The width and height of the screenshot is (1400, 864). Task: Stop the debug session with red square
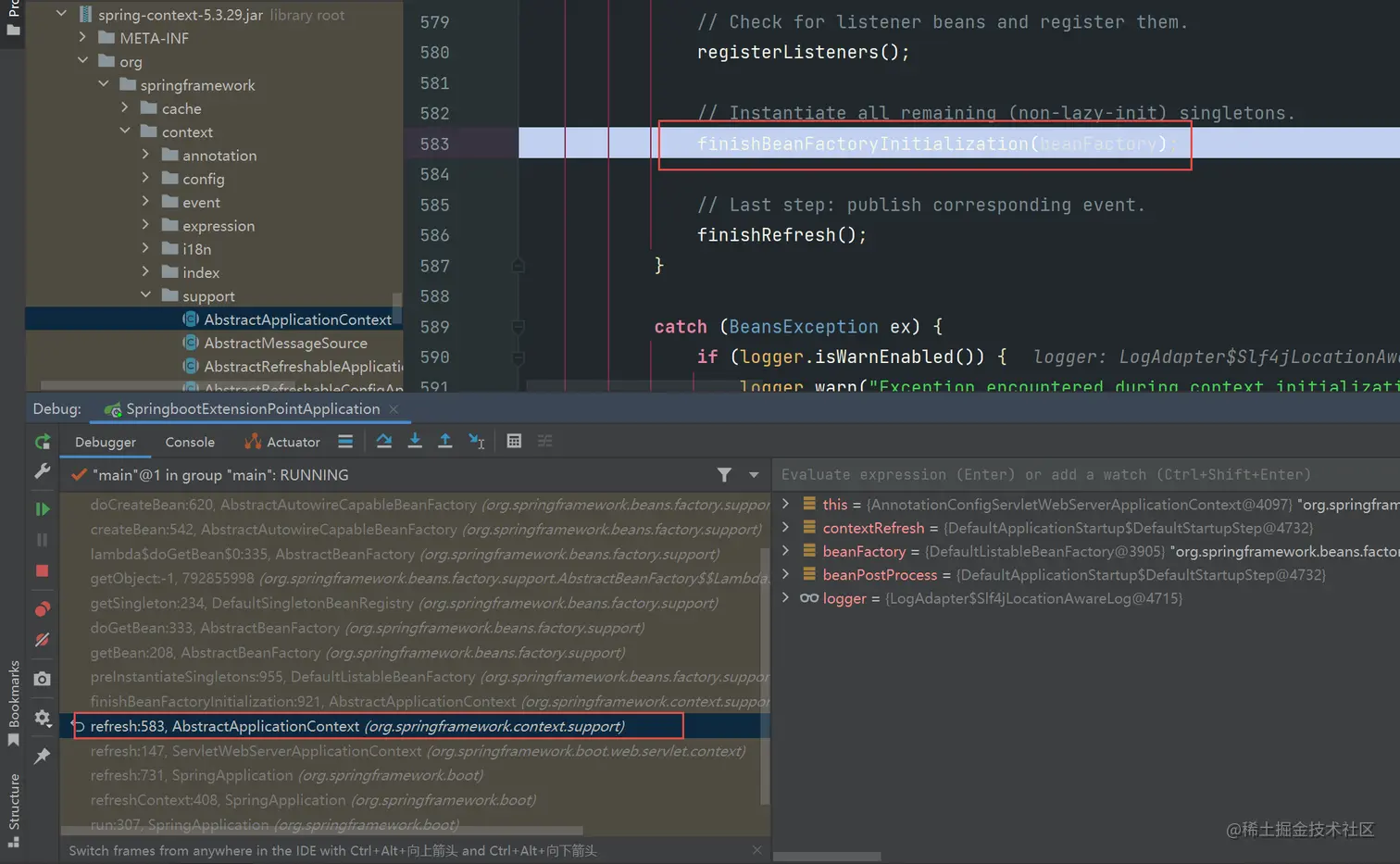pos(43,571)
